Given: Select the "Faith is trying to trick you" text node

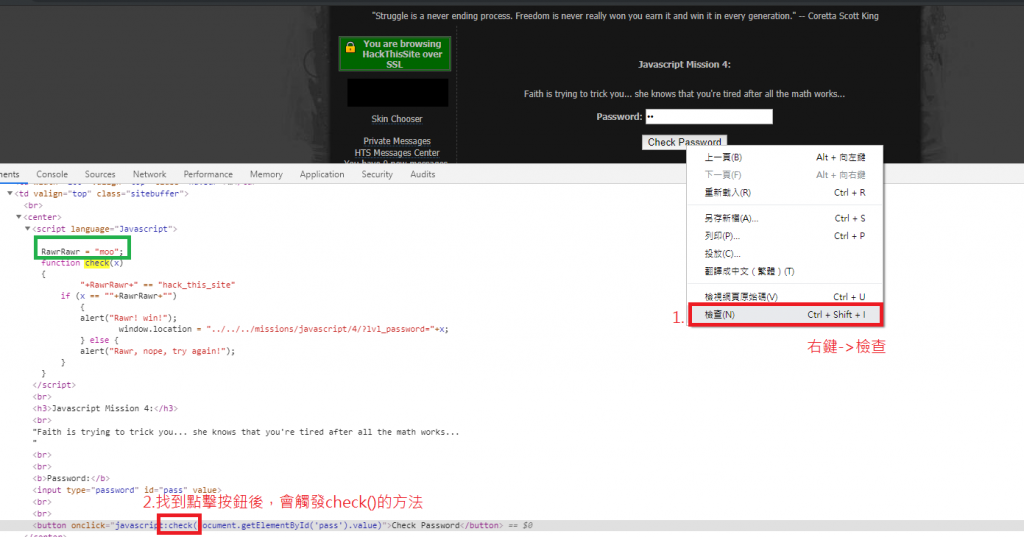Looking at the screenshot, I should click(246, 432).
